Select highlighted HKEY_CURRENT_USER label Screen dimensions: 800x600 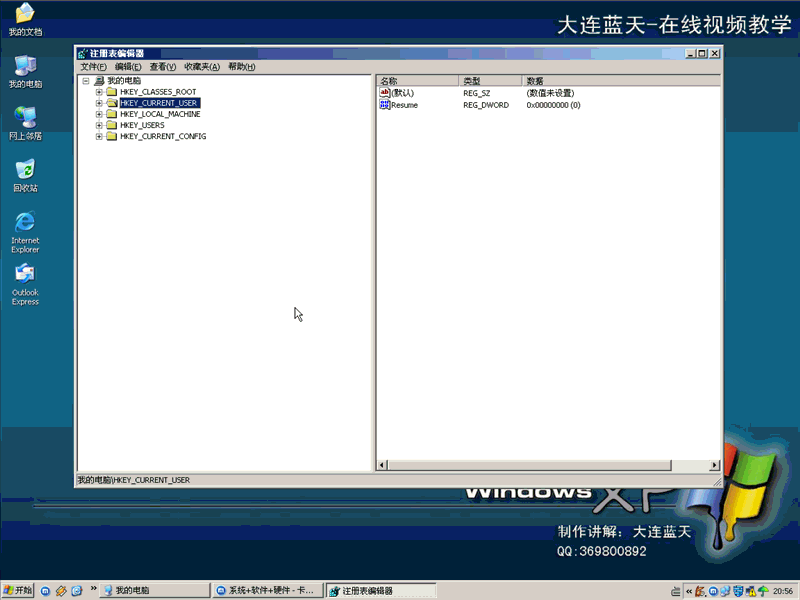160,103
